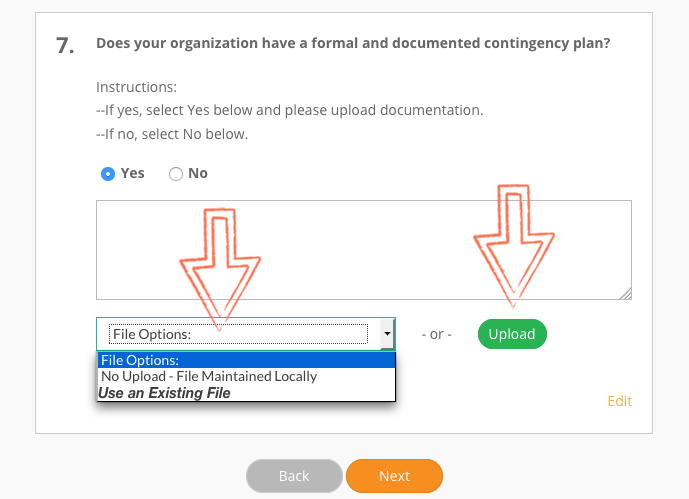The width and height of the screenshot is (689, 499).
Task: Select the Yes radio button
Action: [x=108, y=174]
